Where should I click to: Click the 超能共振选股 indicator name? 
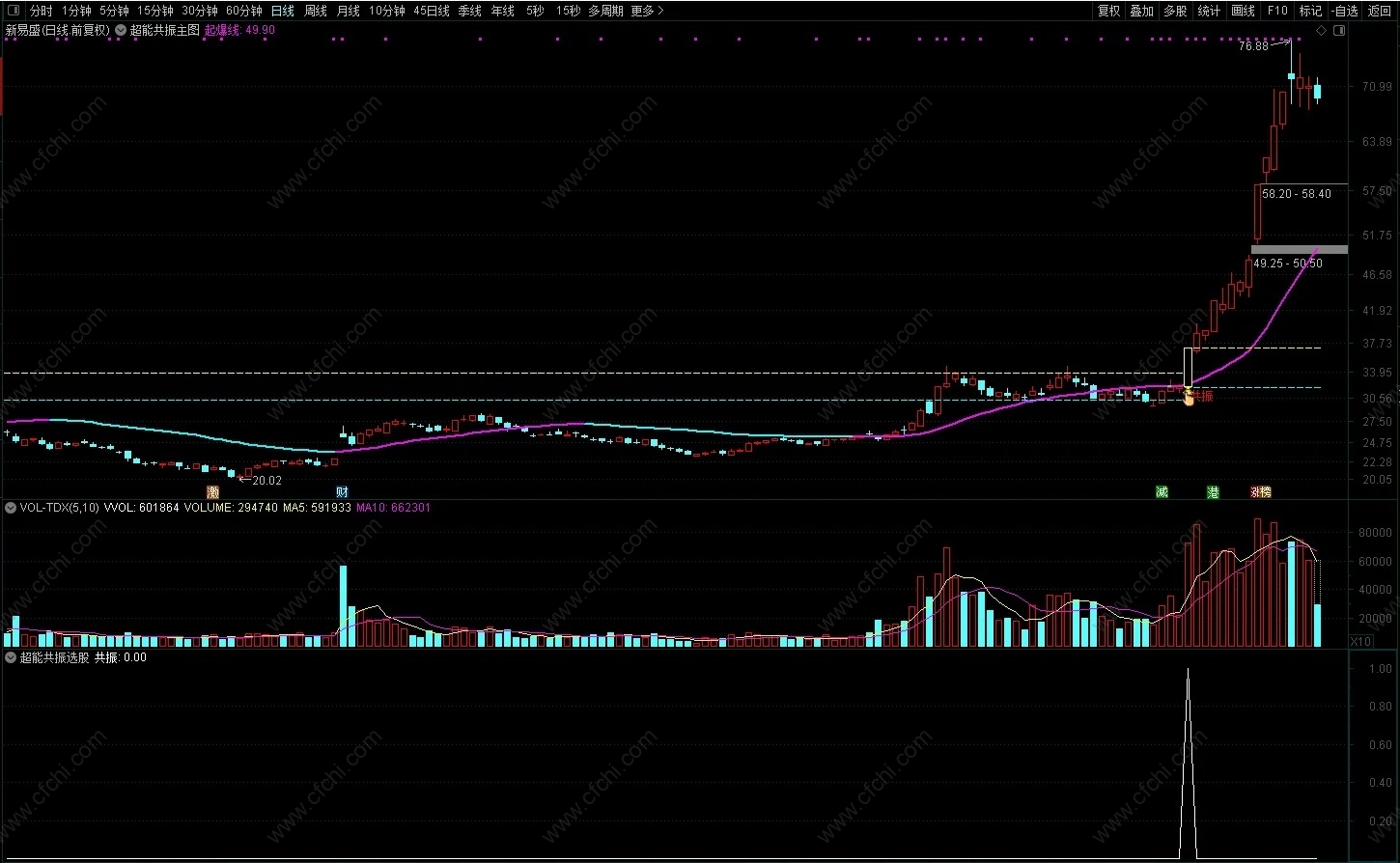click(x=55, y=657)
